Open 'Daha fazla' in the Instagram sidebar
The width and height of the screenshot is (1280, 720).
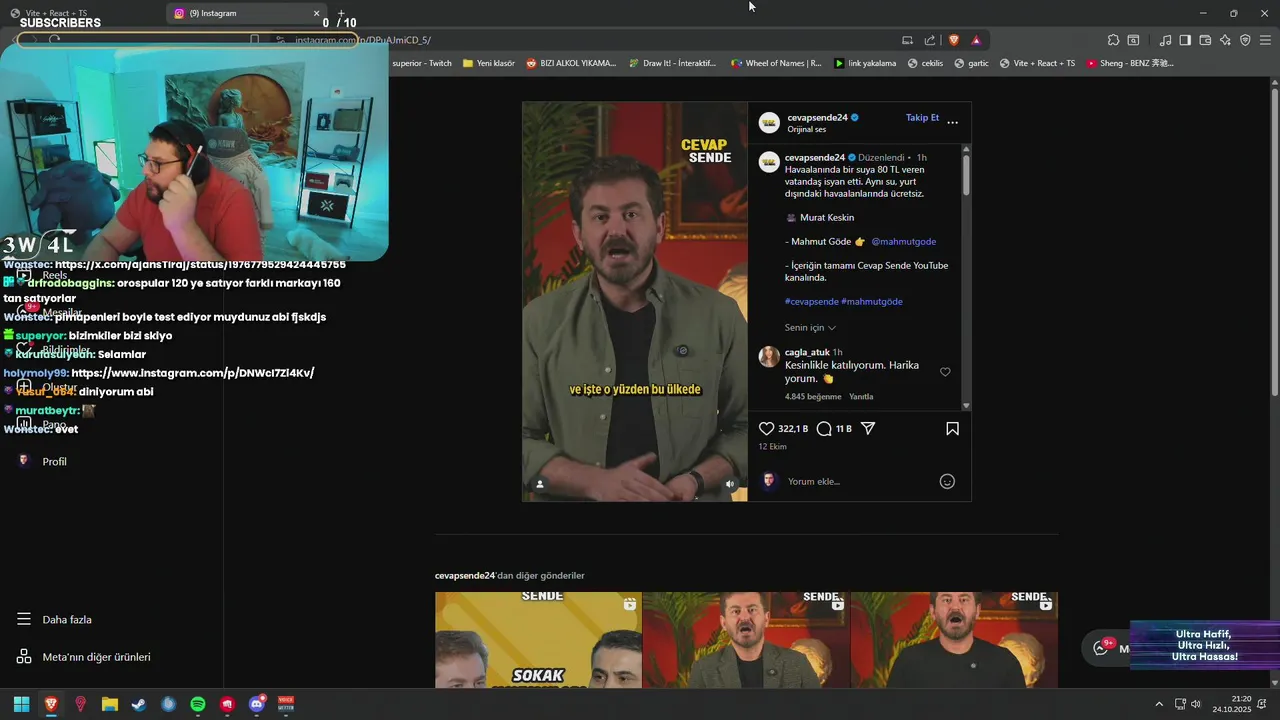click(54, 620)
